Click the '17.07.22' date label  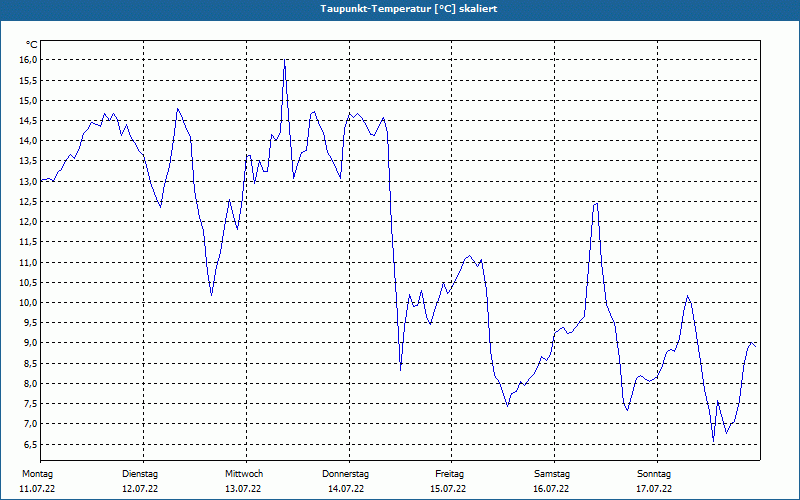tap(654, 489)
